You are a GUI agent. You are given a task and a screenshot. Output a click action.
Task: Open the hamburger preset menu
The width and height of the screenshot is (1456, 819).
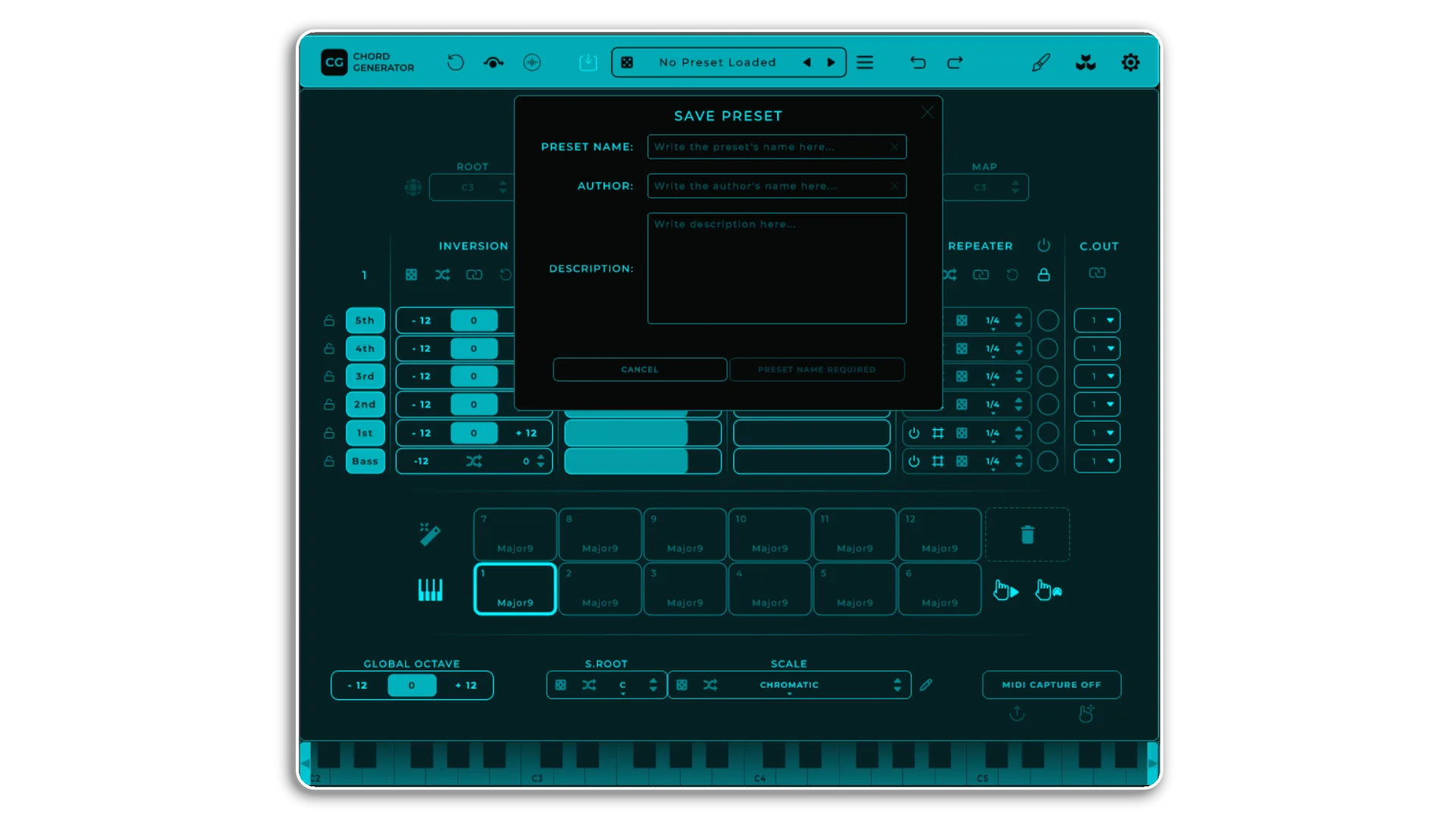tap(865, 62)
